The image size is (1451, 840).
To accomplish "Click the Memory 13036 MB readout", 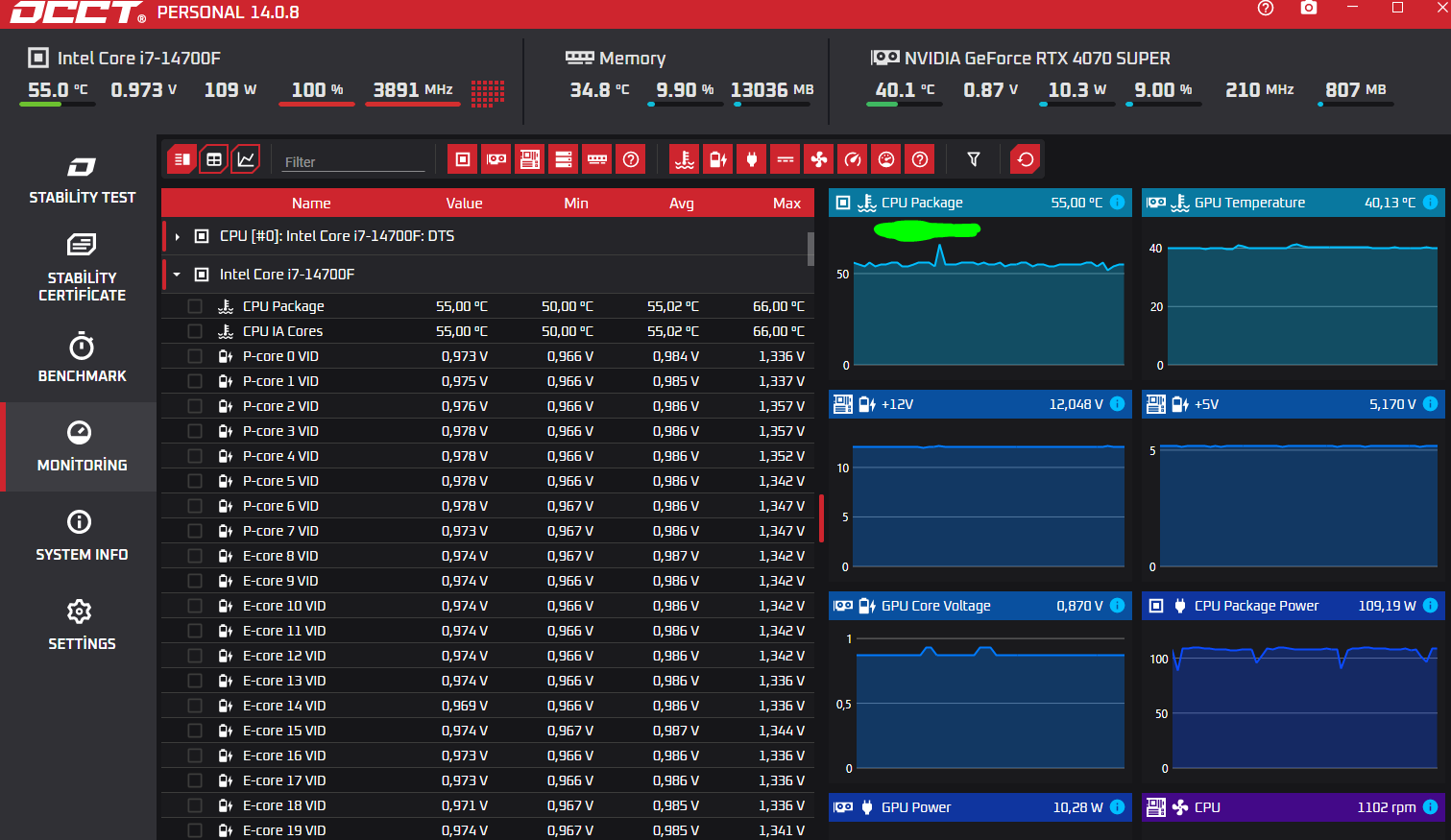I will [x=772, y=90].
